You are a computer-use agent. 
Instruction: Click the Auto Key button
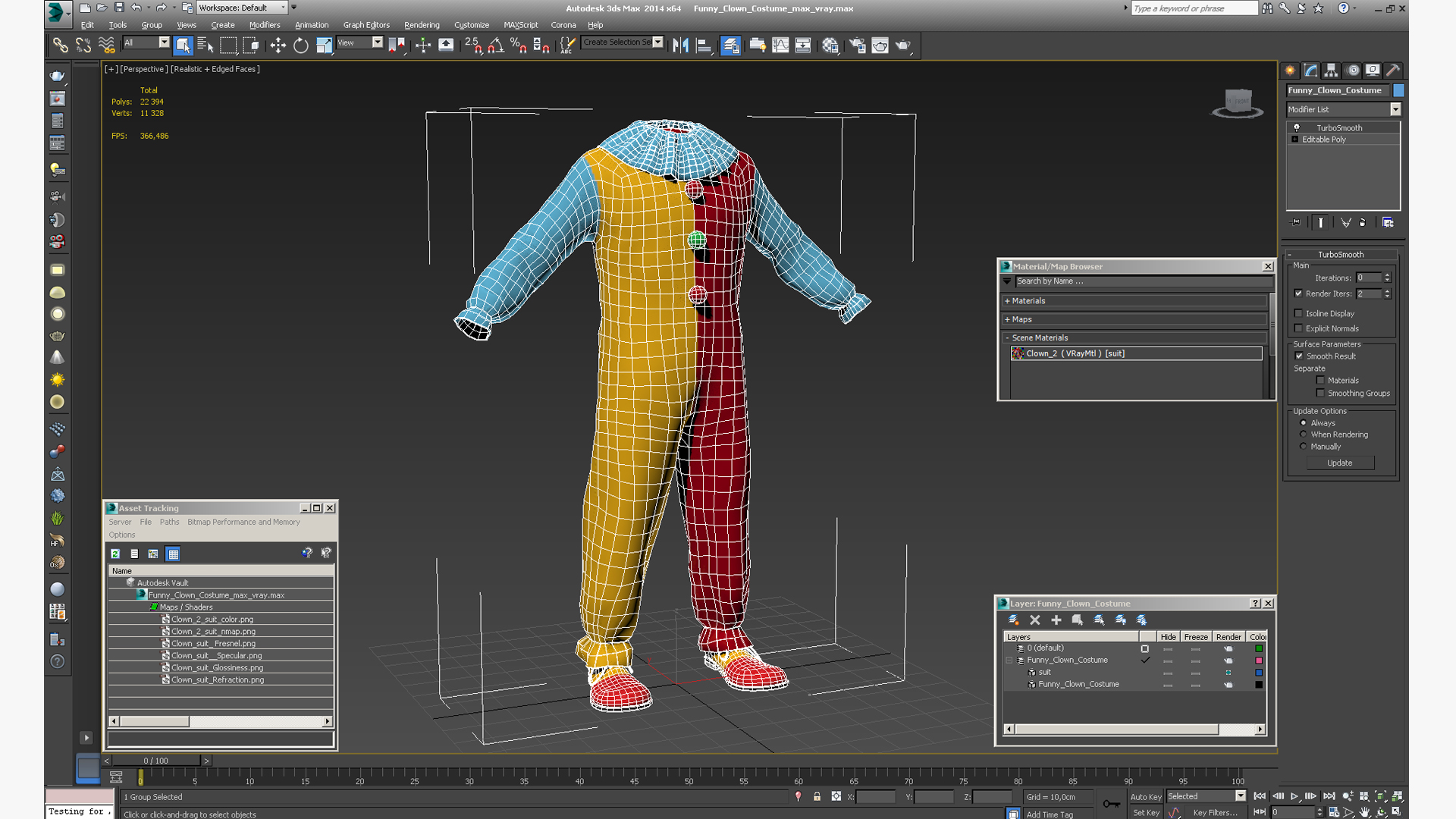pyautogui.click(x=1146, y=797)
